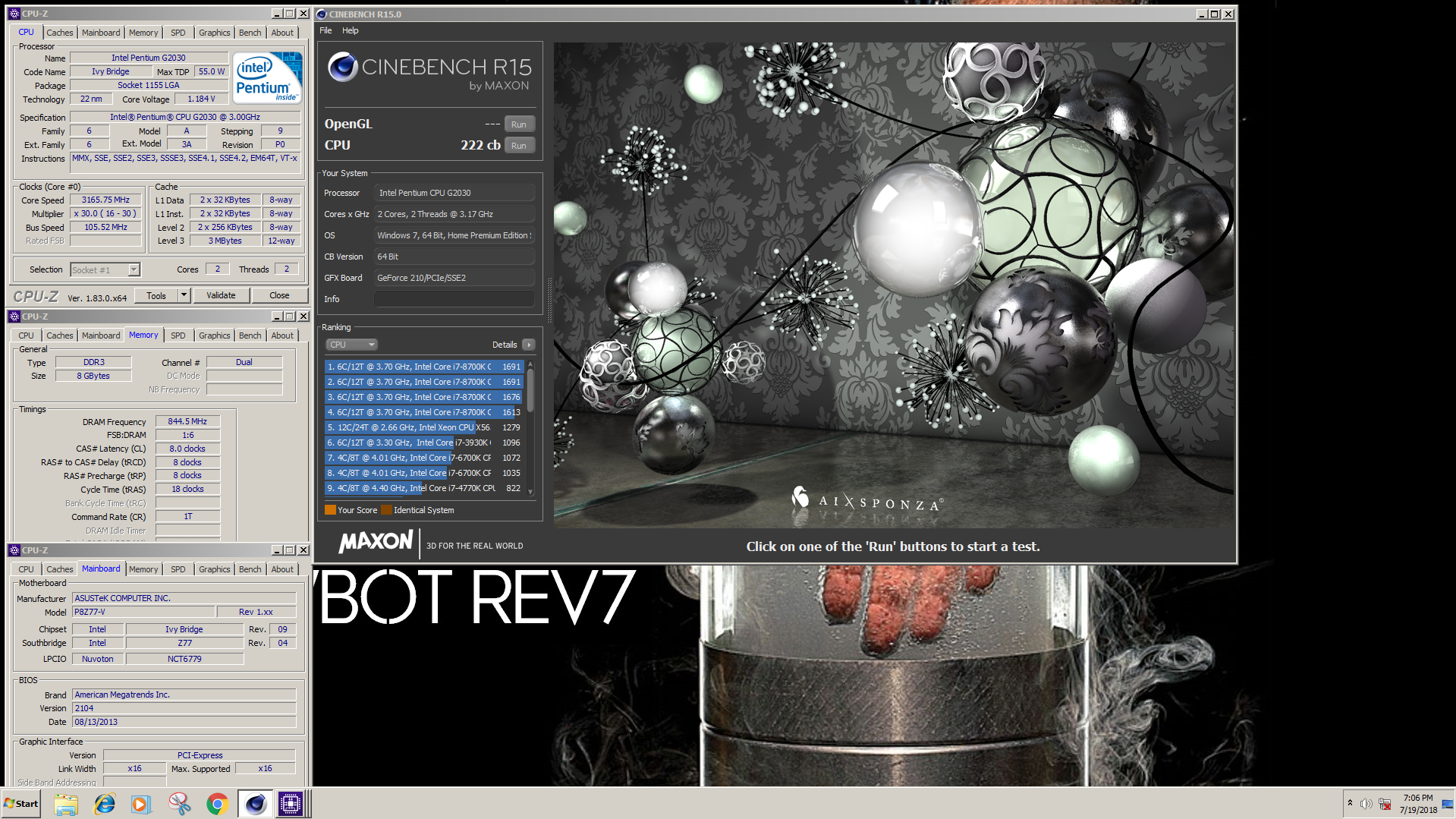Image resolution: width=1456 pixels, height=819 pixels.
Task: Click the network disconnected tray icon
Action: tap(1385, 804)
